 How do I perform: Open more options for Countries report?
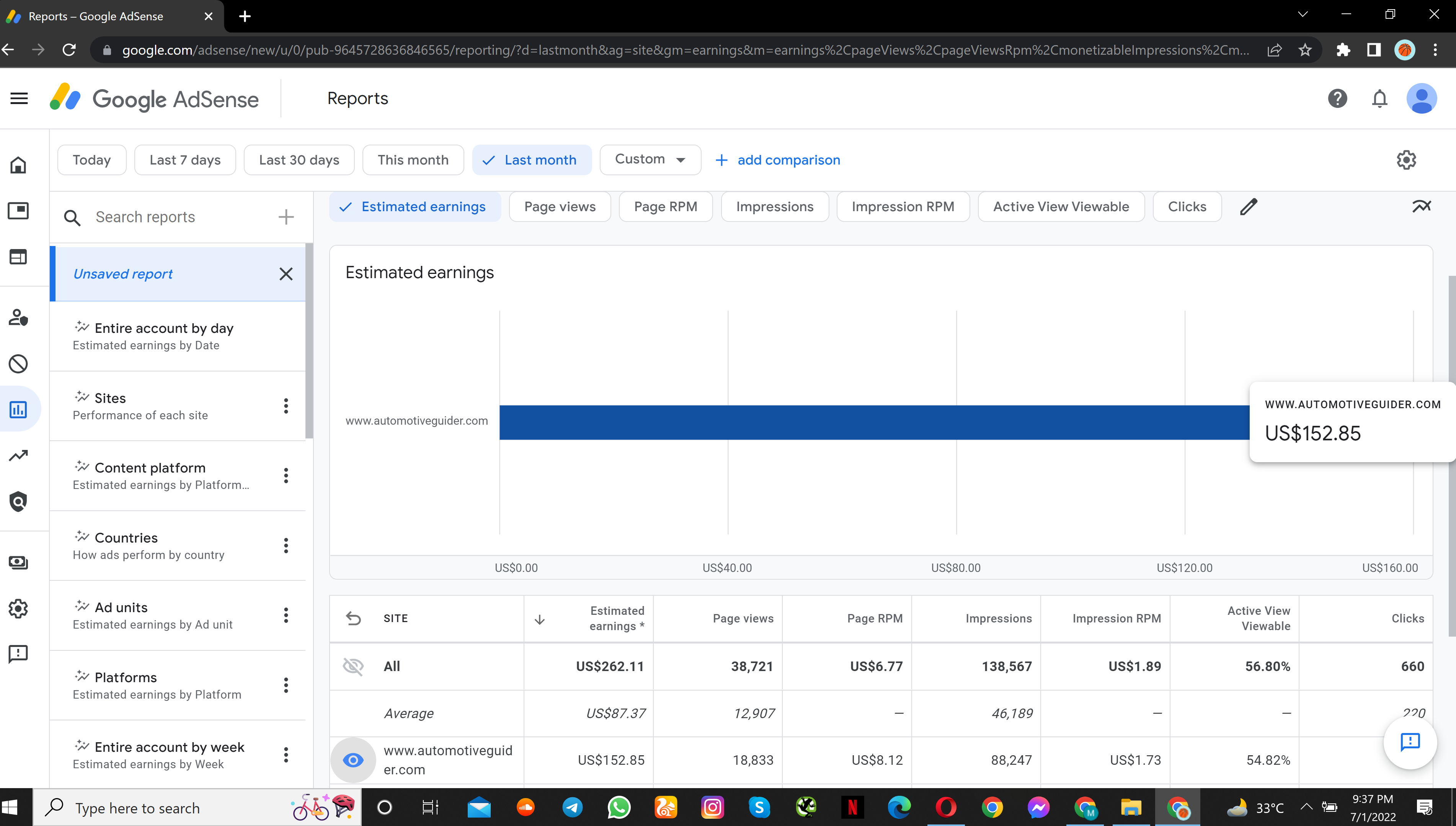click(x=286, y=545)
